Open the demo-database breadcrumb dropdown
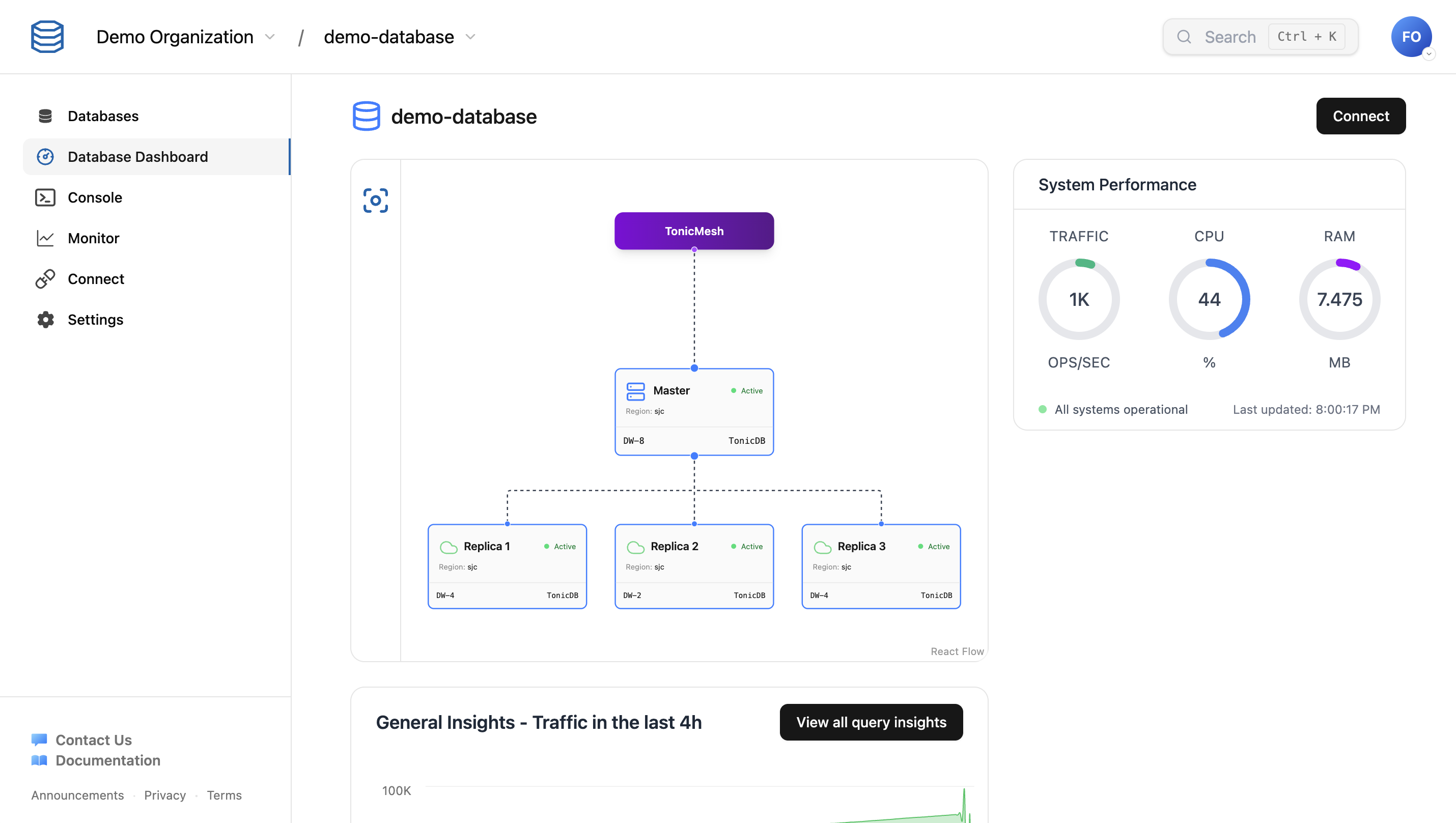This screenshot has height=823, width=1456. 470,37
